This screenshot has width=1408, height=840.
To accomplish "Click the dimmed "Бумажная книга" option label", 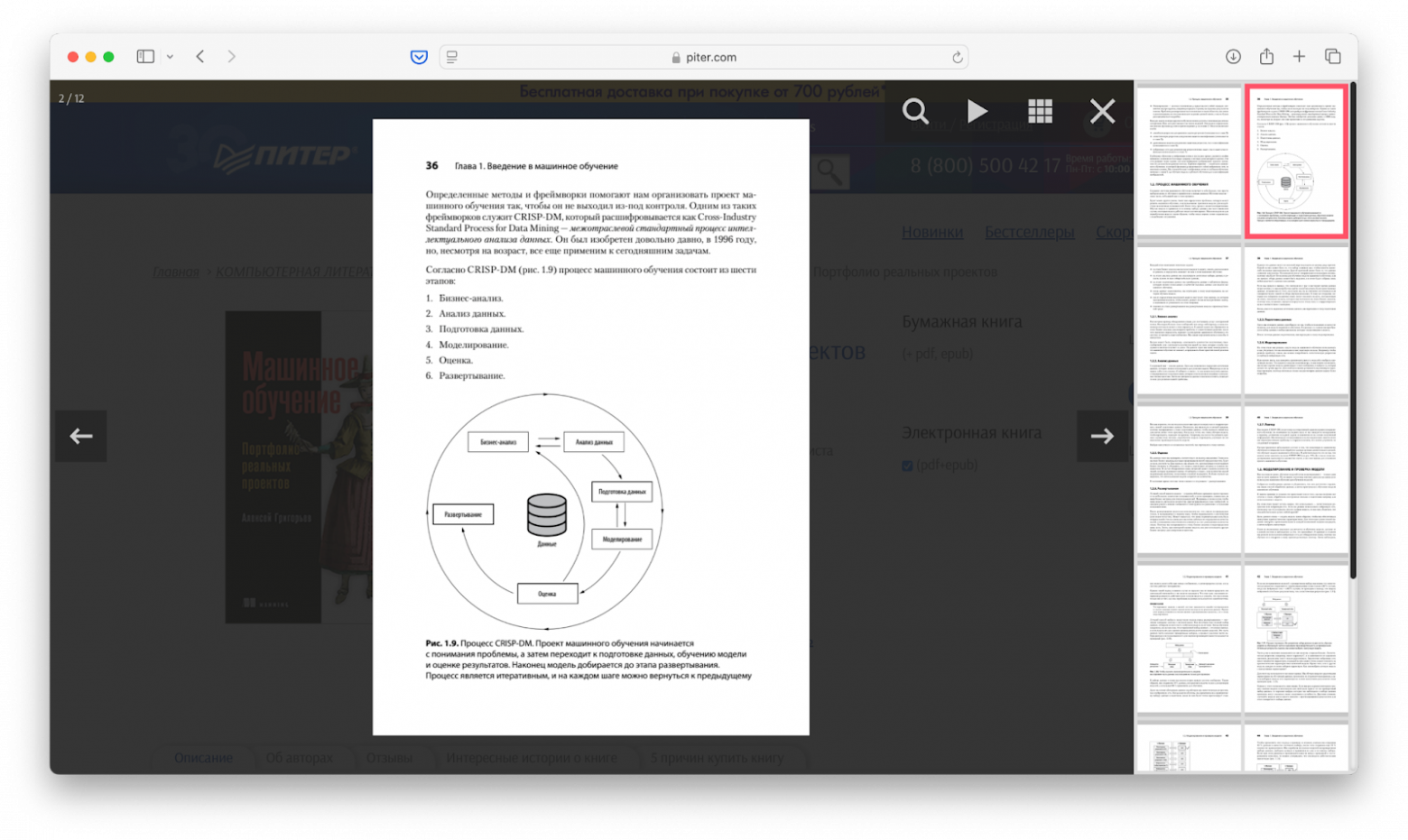I will click(x=962, y=321).
